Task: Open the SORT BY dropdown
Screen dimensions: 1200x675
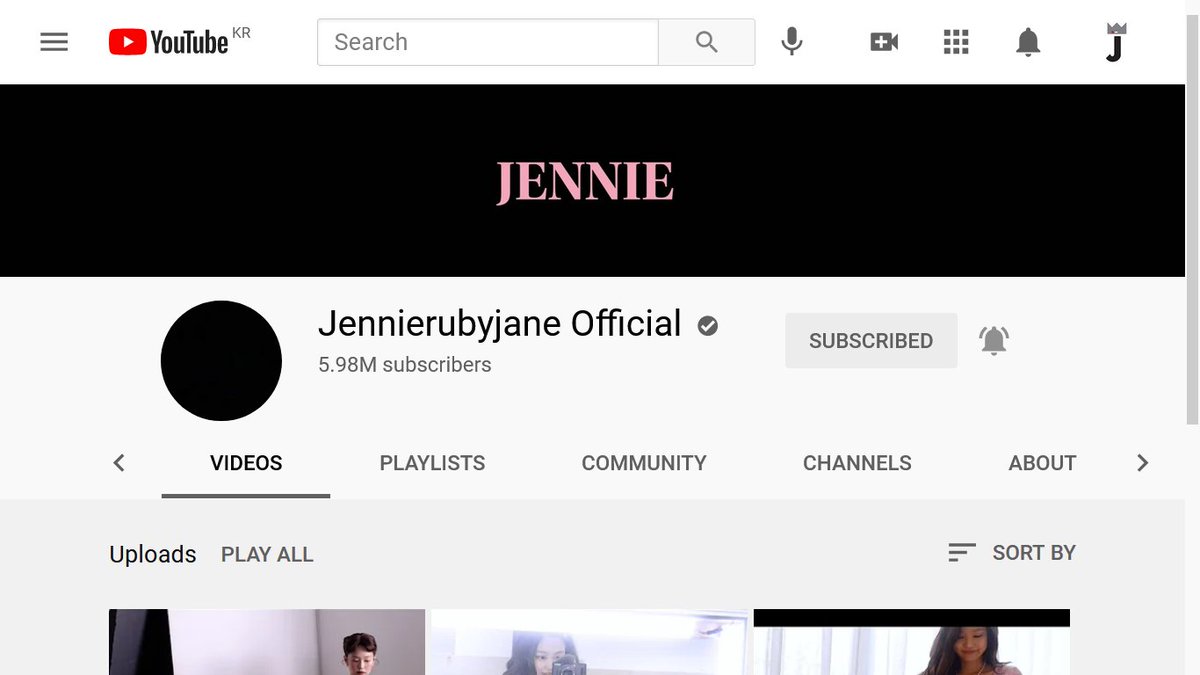Action: tap(1012, 552)
